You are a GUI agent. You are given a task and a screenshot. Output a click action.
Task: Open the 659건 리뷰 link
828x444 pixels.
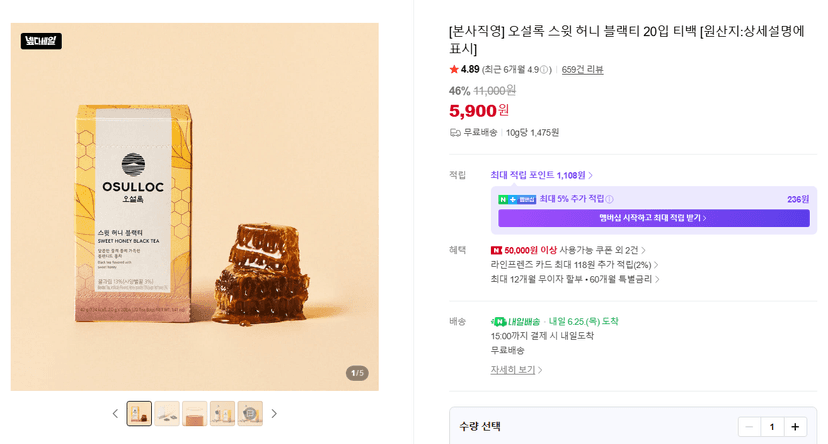pos(582,70)
